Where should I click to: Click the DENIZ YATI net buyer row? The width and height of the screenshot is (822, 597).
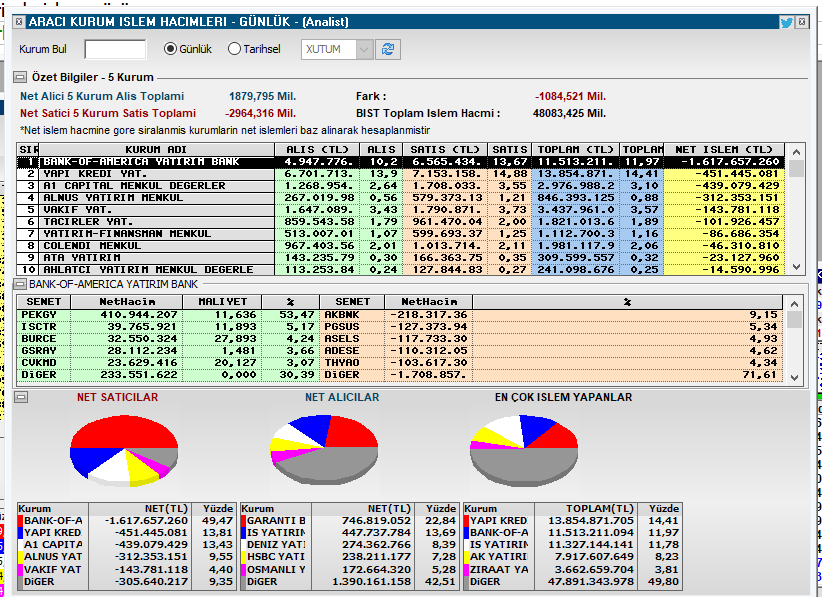click(349, 545)
